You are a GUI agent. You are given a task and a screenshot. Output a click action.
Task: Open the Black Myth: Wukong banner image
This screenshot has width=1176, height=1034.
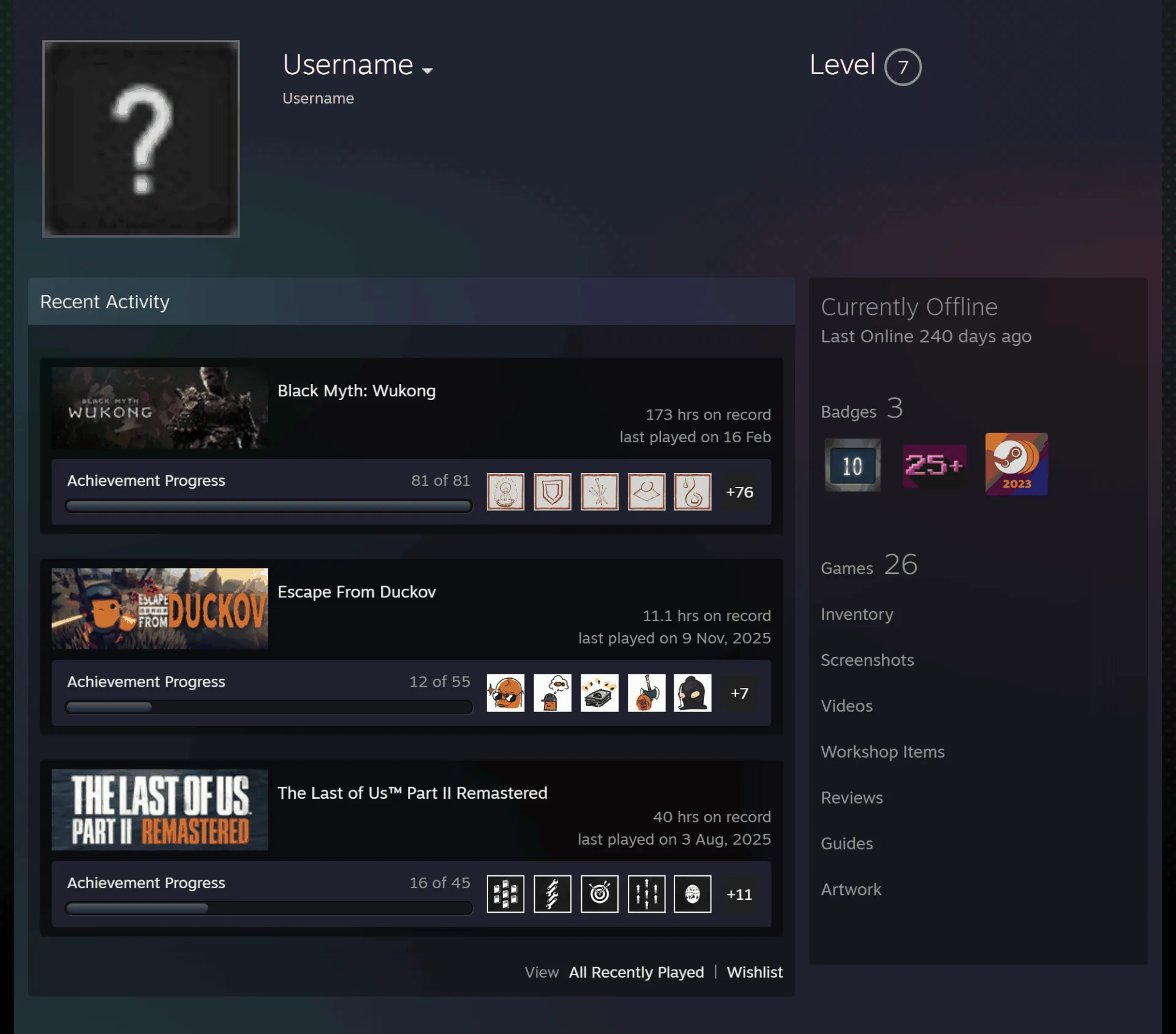tap(159, 407)
